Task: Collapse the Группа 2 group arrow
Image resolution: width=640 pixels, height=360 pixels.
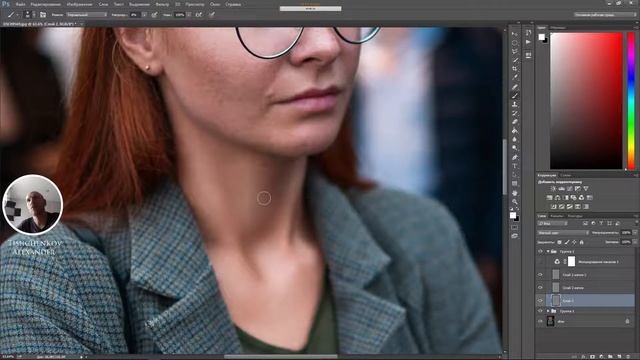Action: coord(548,251)
